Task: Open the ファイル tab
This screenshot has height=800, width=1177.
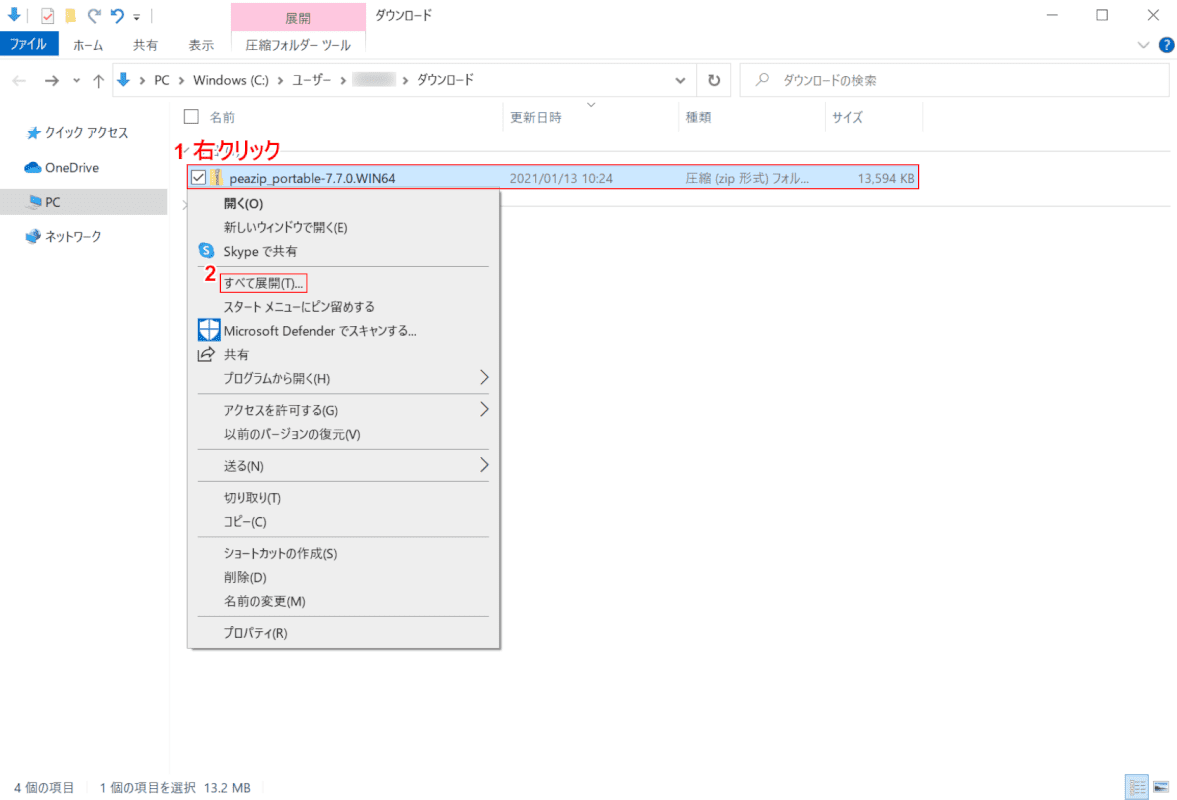Action: 29,44
